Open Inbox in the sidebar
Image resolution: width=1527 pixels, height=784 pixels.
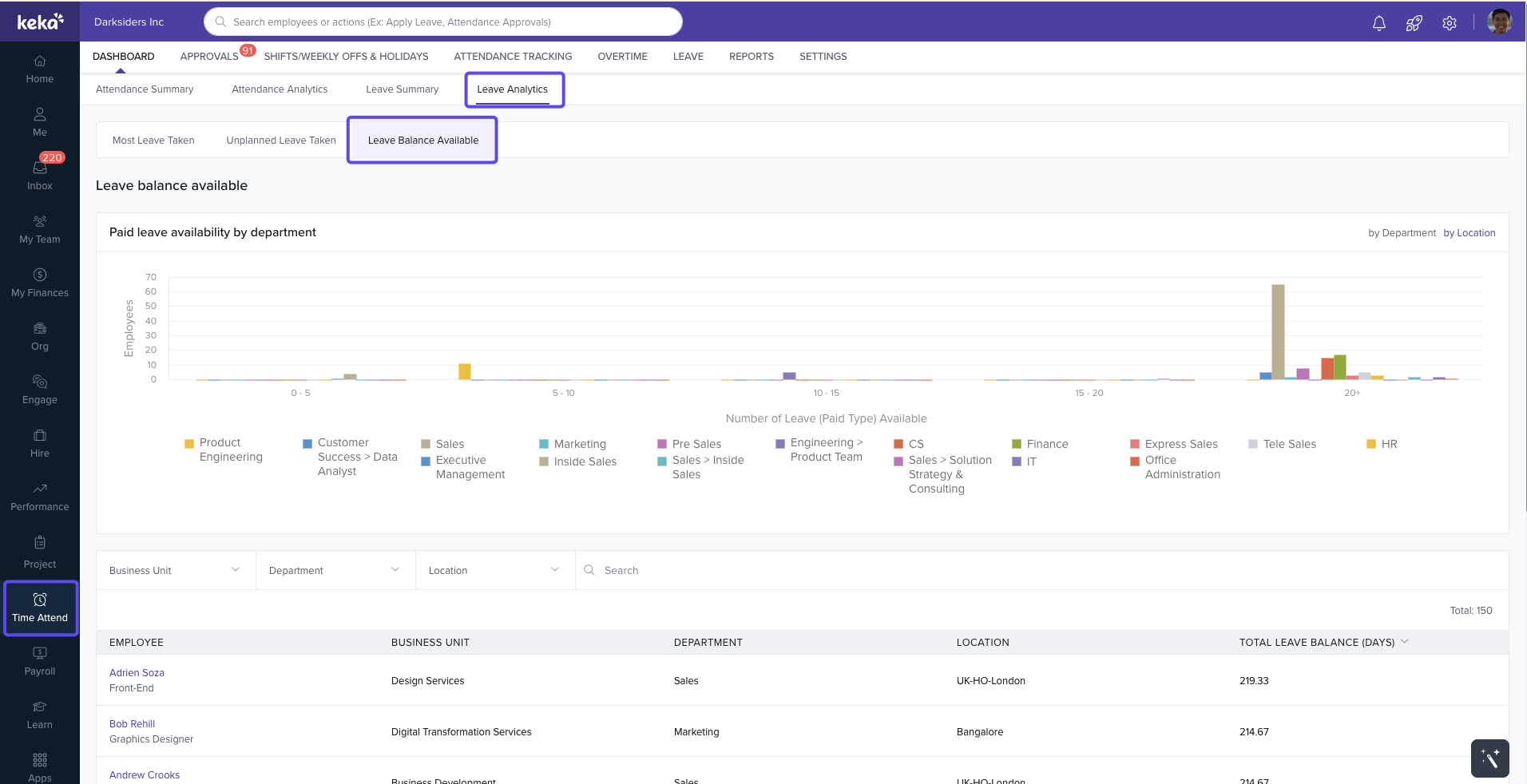coord(40,175)
